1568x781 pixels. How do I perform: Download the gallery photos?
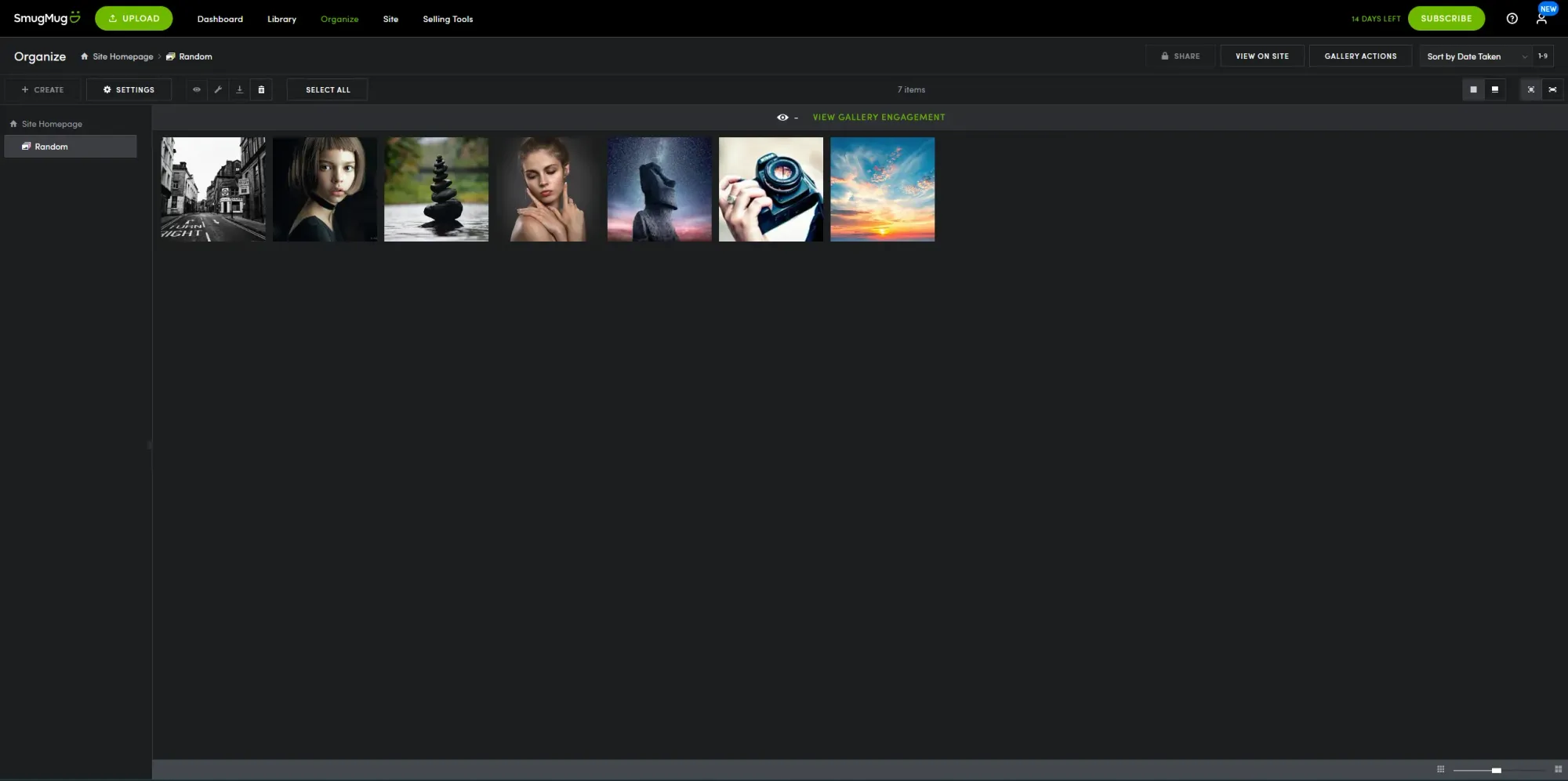click(x=239, y=89)
